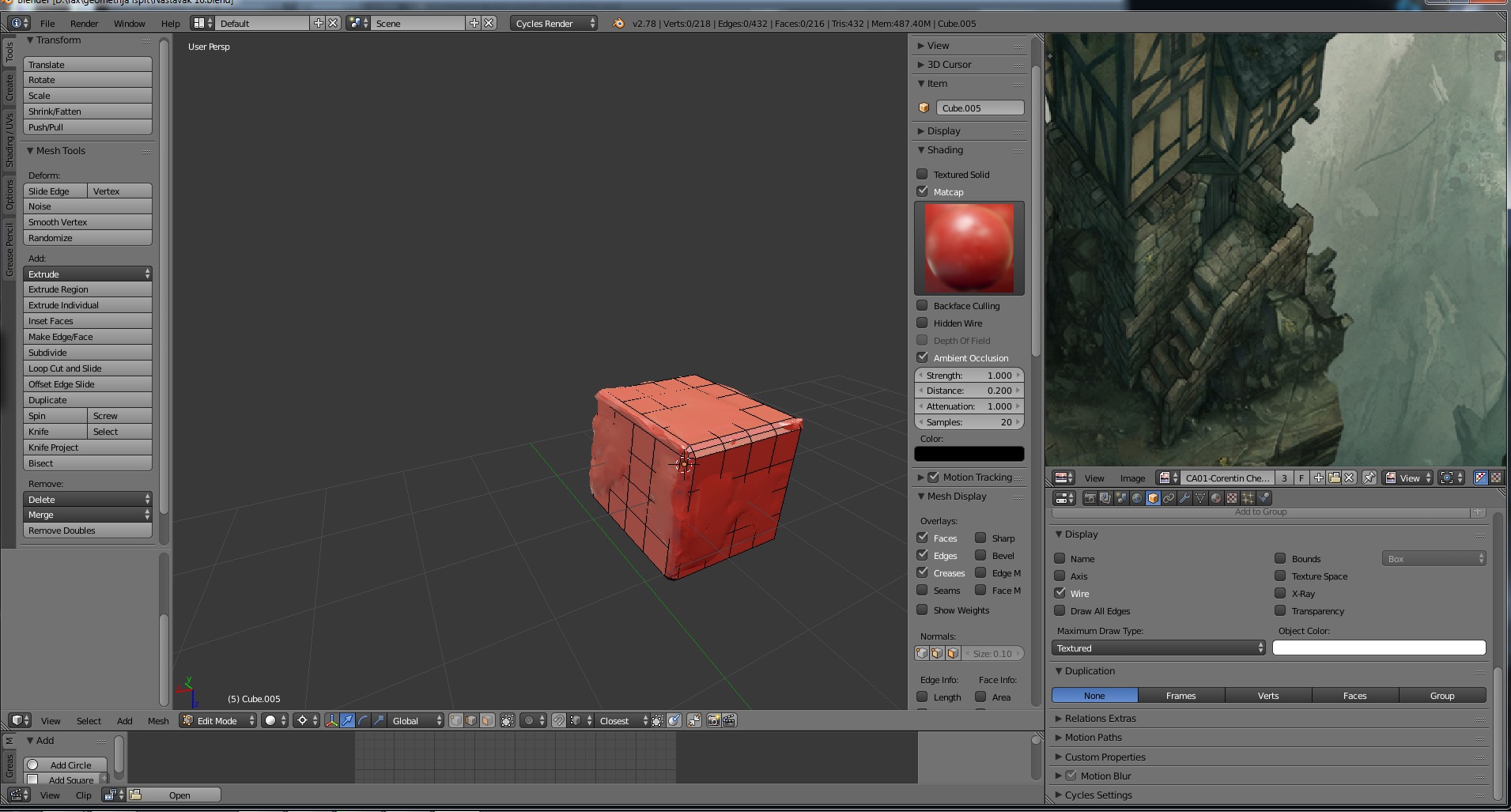This screenshot has width=1511, height=812.
Task: Create a new image with plus icon
Action: (x=1318, y=478)
